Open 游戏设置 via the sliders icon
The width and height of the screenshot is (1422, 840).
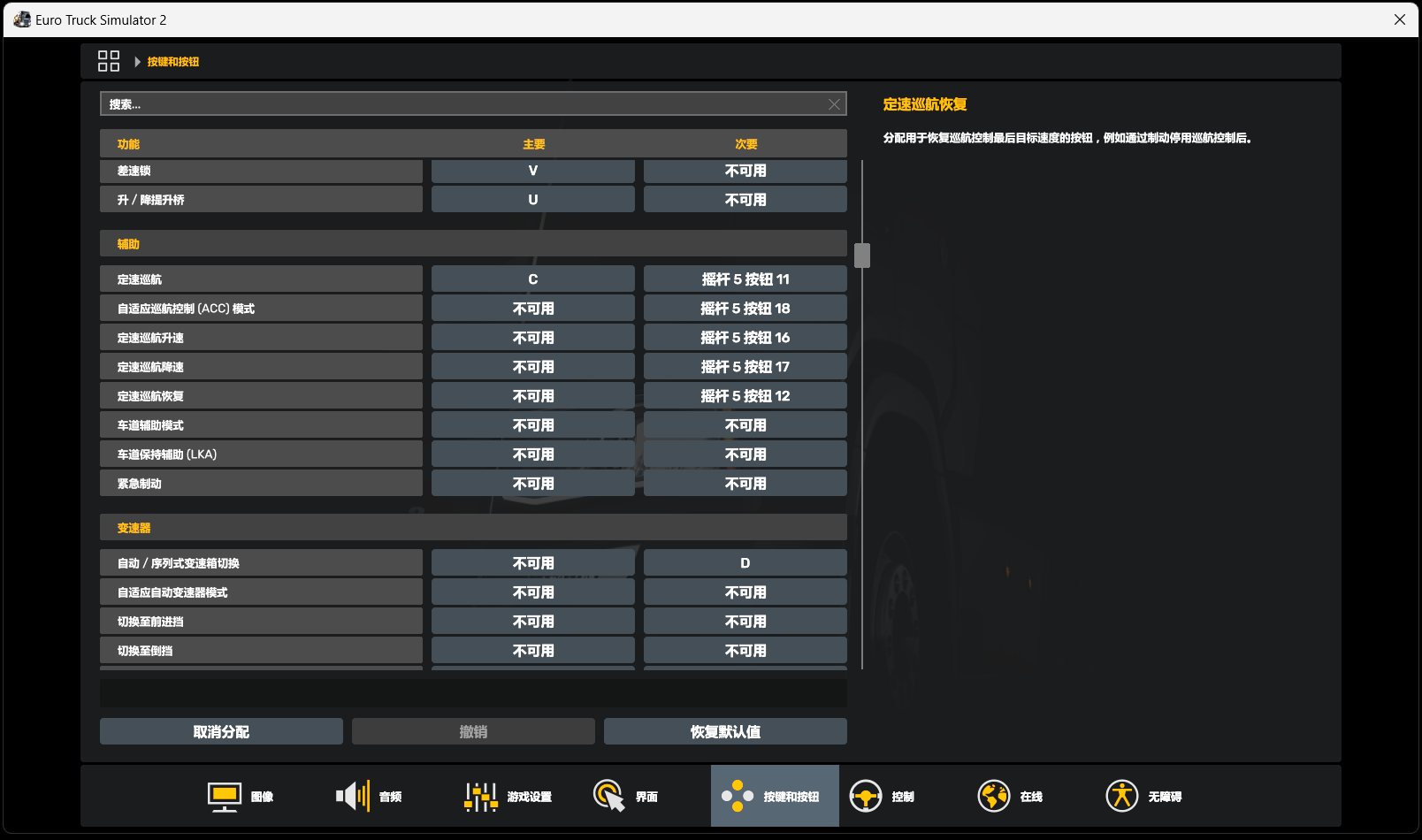tap(481, 797)
